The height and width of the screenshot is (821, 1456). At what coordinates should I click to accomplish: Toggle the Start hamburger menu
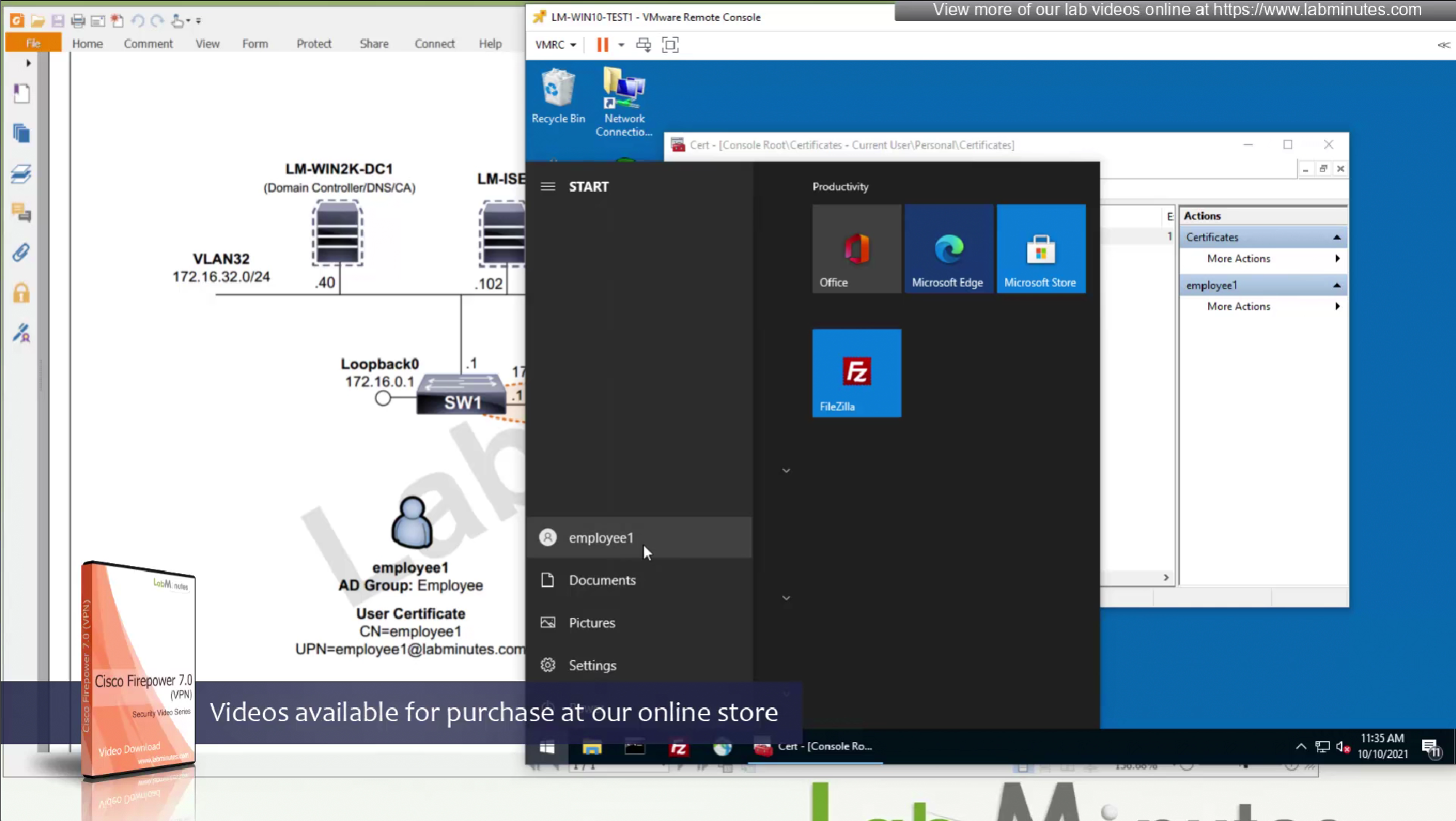548,186
